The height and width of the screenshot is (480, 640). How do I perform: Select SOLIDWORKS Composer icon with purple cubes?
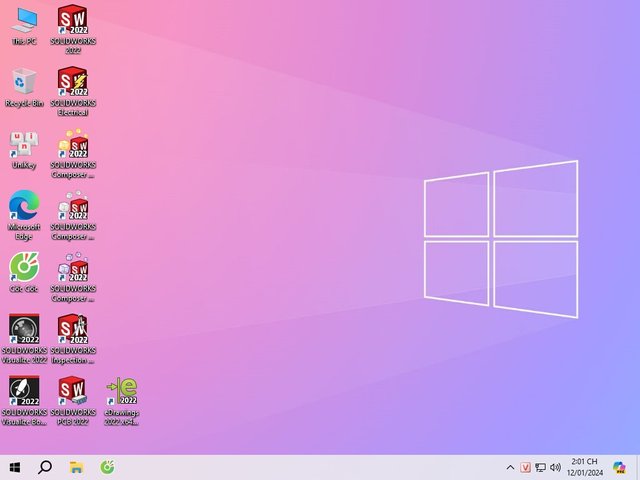click(x=73, y=277)
